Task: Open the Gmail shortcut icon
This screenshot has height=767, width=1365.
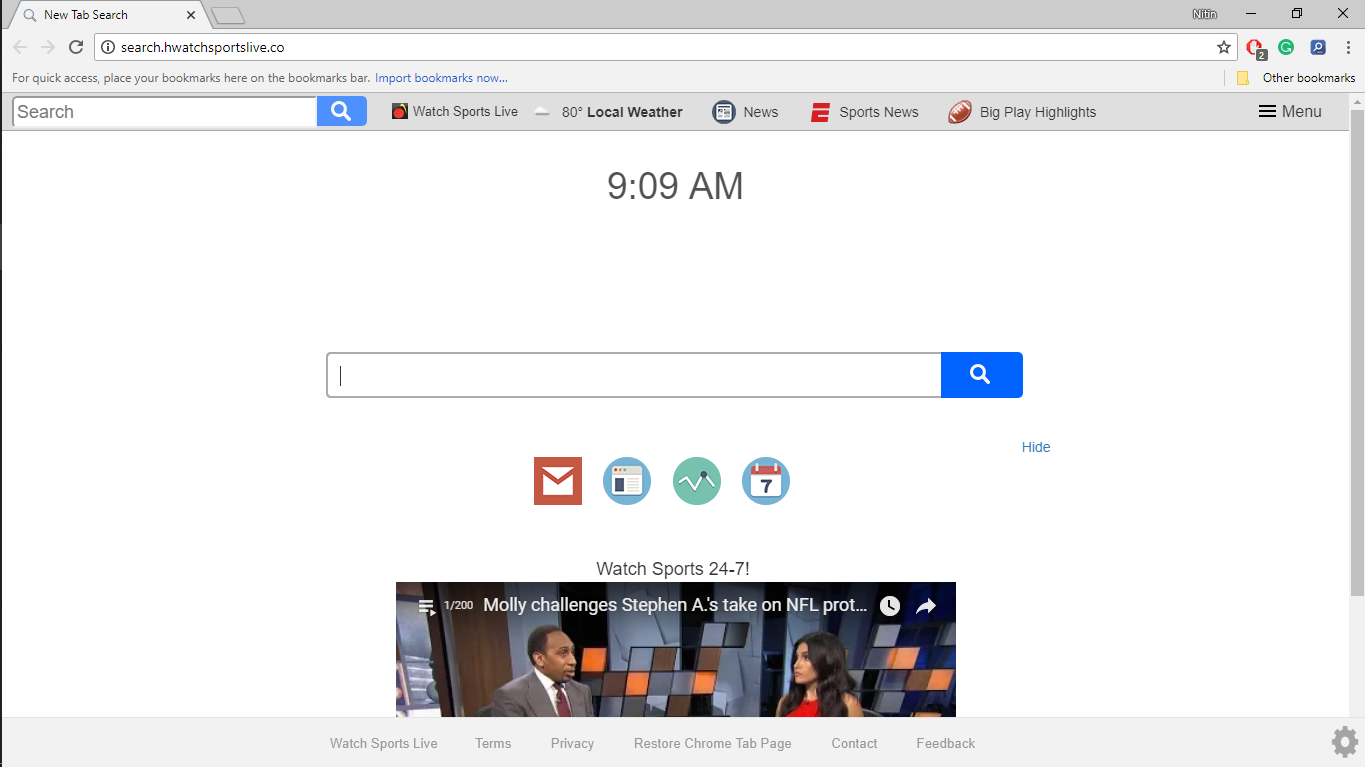Action: pyautogui.click(x=557, y=481)
